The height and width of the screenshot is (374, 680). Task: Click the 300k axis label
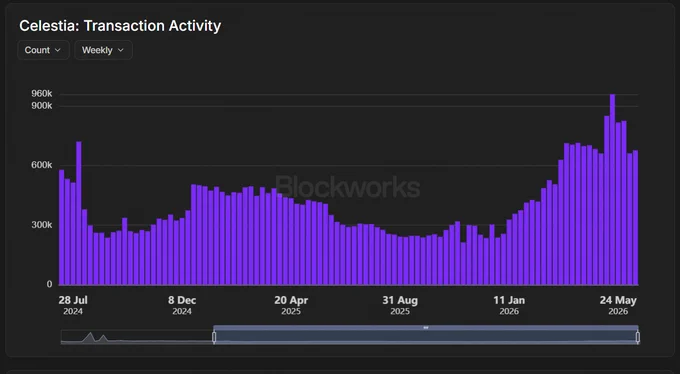coord(42,225)
